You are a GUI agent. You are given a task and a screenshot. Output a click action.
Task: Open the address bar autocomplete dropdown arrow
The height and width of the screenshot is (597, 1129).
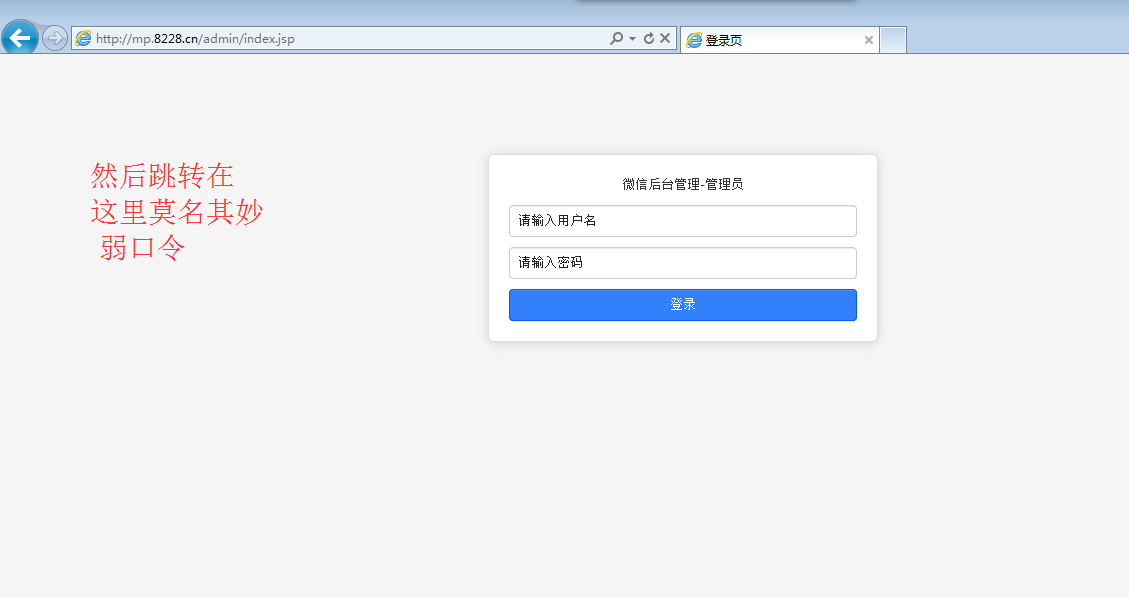(632, 39)
